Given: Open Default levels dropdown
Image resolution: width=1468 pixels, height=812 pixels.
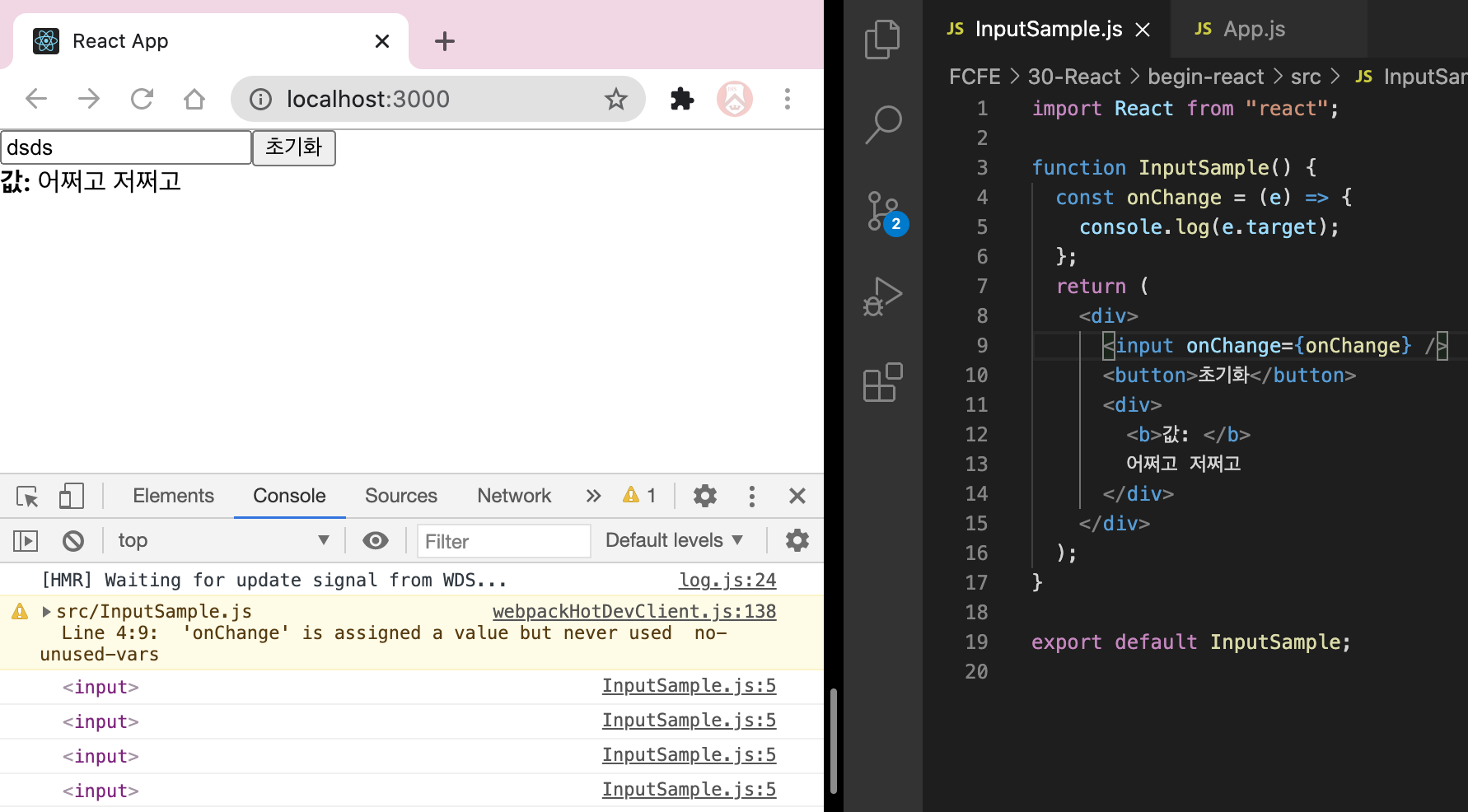Looking at the screenshot, I should pos(674,540).
